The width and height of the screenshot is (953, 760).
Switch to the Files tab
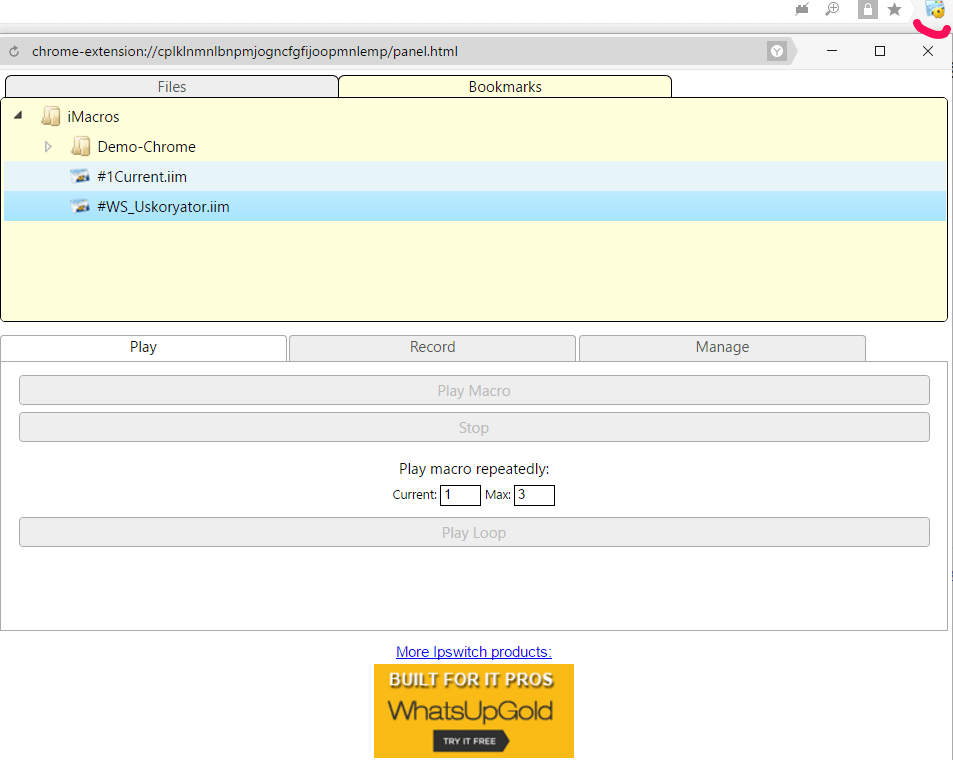click(171, 87)
